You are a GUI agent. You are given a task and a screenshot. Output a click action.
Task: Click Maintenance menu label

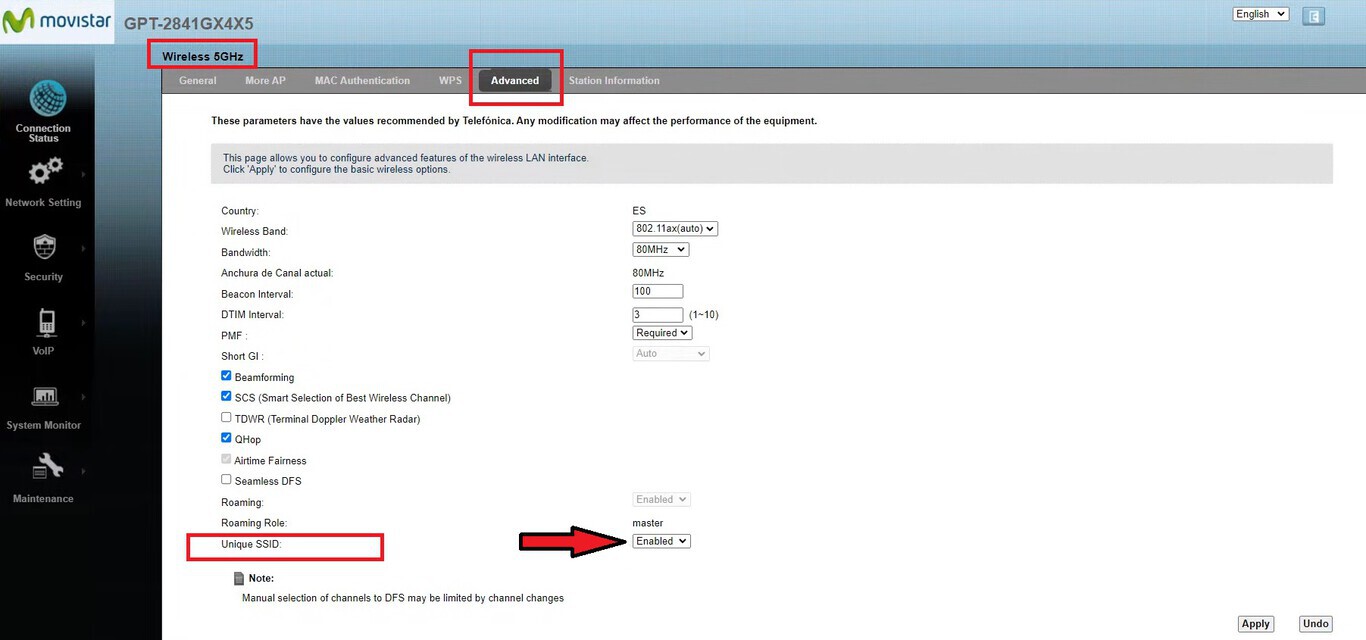click(43, 498)
